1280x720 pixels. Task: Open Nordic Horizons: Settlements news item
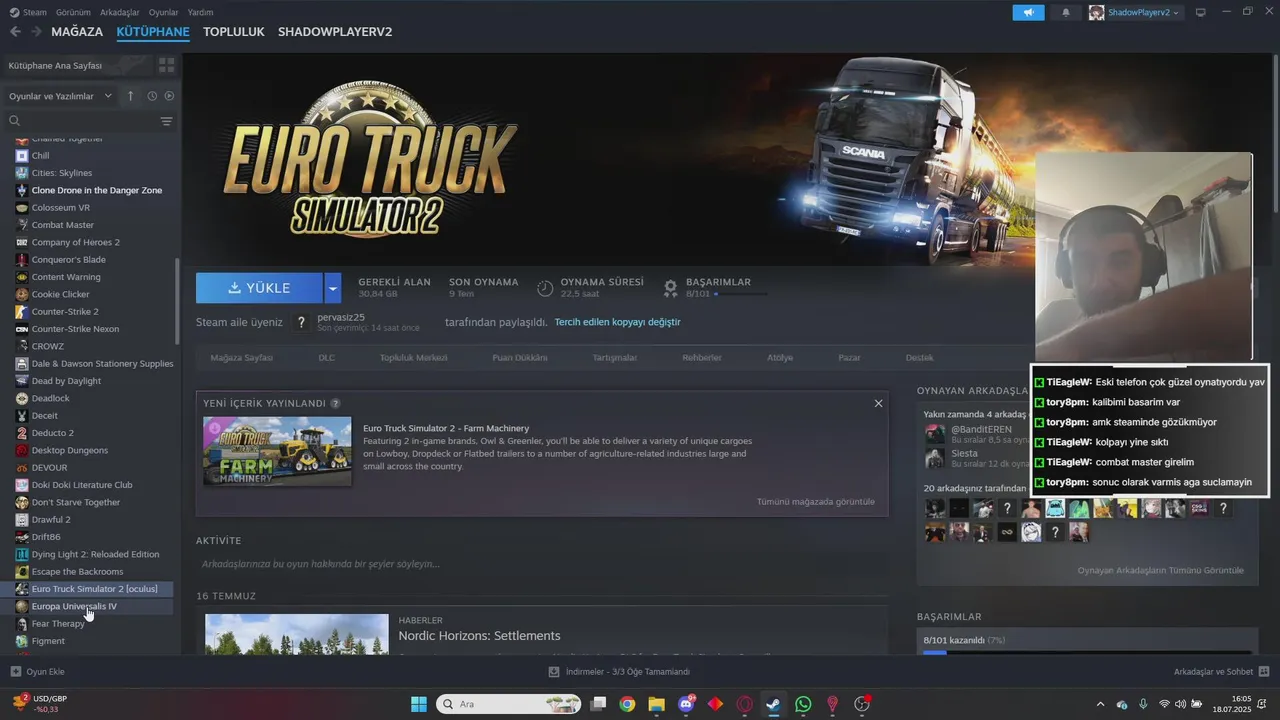(x=479, y=636)
